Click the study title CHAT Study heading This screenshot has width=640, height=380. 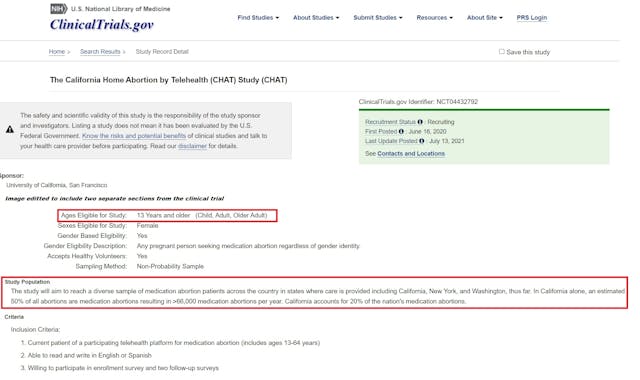(x=169, y=80)
